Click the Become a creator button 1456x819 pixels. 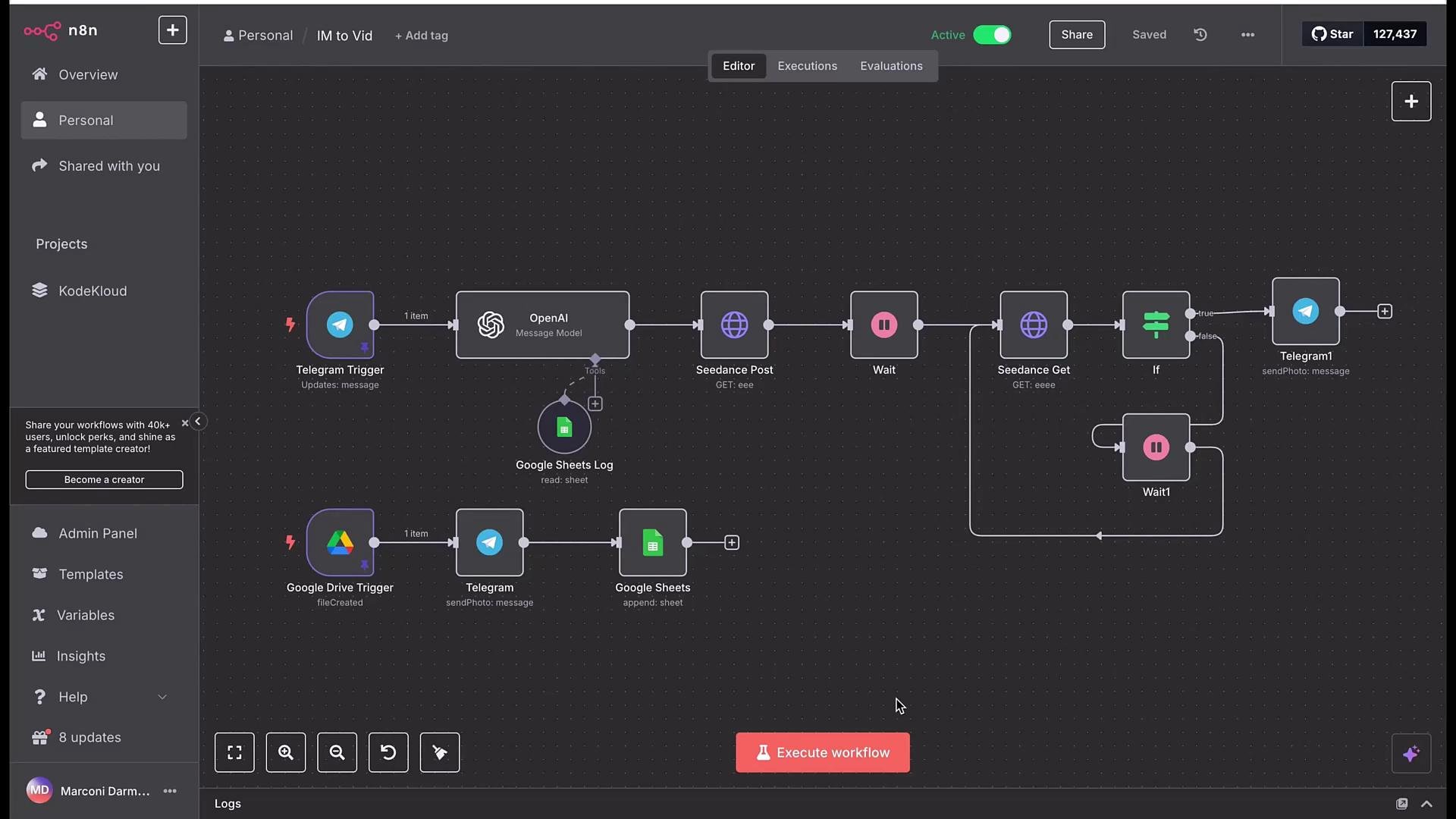pos(104,480)
